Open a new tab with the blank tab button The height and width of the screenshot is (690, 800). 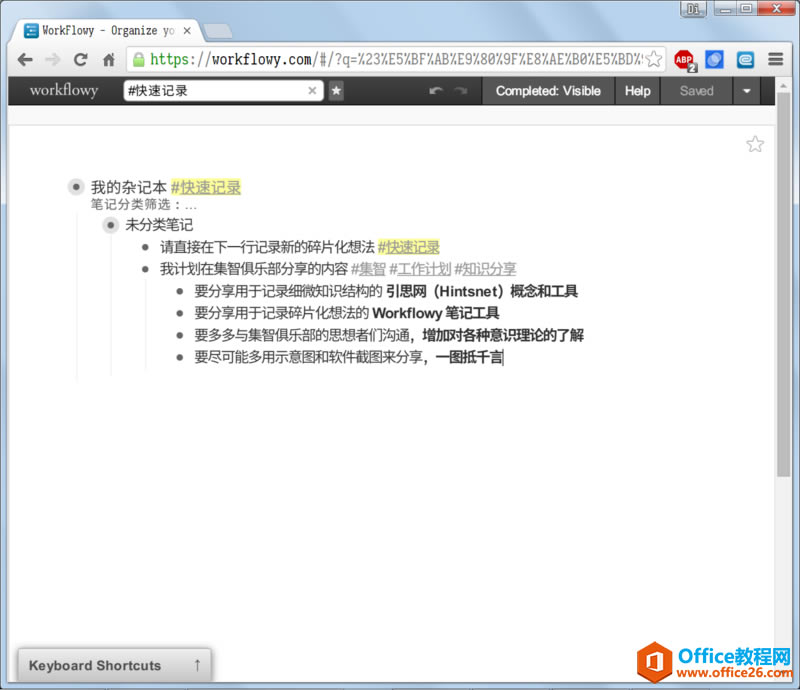click(x=217, y=31)
